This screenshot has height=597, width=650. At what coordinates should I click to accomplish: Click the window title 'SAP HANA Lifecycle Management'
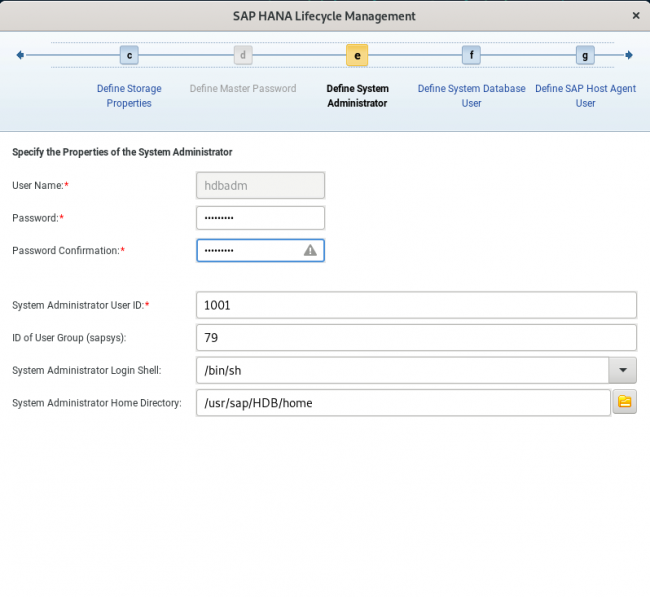[x=324, y=16]
